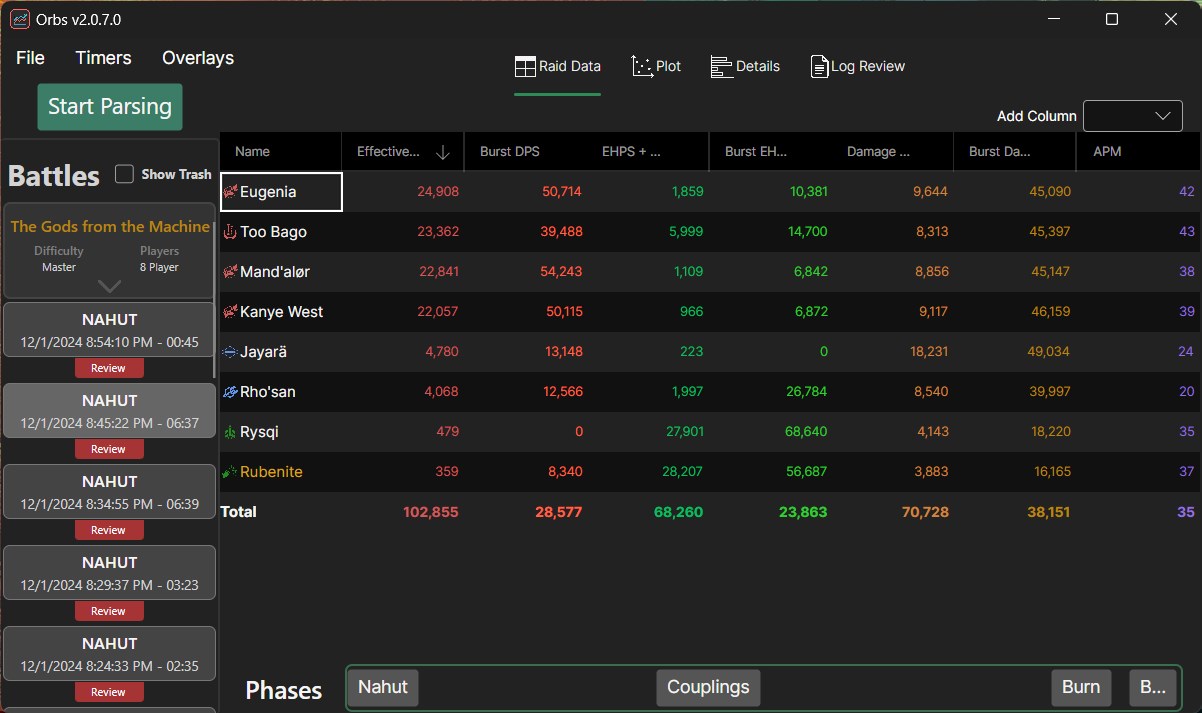Click the class icon beside Rho'san
Image resolution: width=1202 pixels, height=713 pixels.
coord(230,392)
